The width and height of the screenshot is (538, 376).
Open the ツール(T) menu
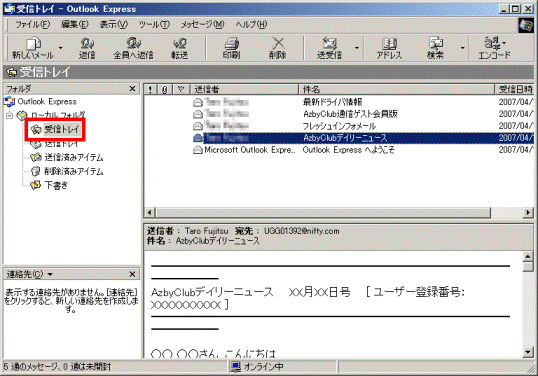154,24
